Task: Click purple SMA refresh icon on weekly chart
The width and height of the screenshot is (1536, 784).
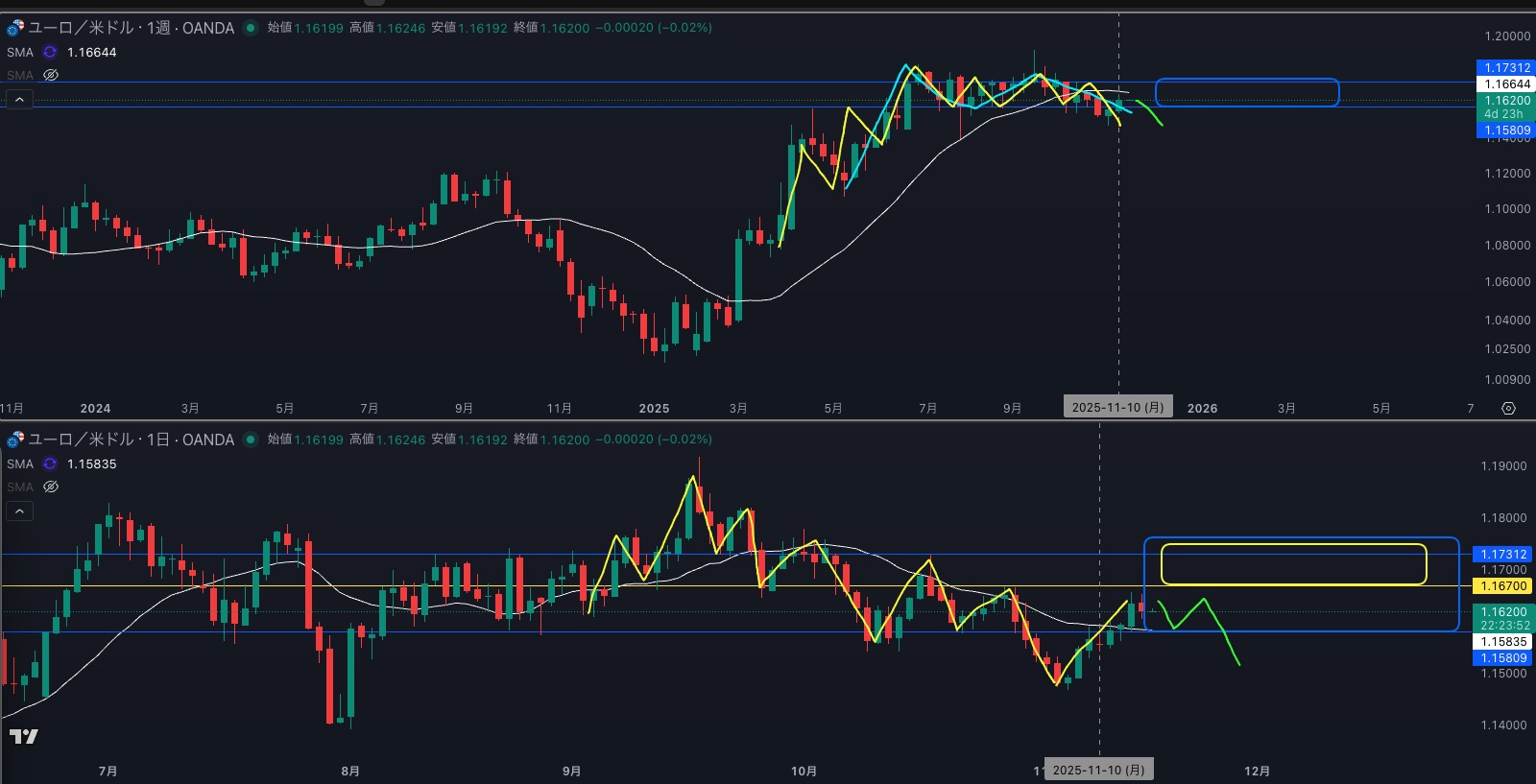Action: tap(50, 52)
